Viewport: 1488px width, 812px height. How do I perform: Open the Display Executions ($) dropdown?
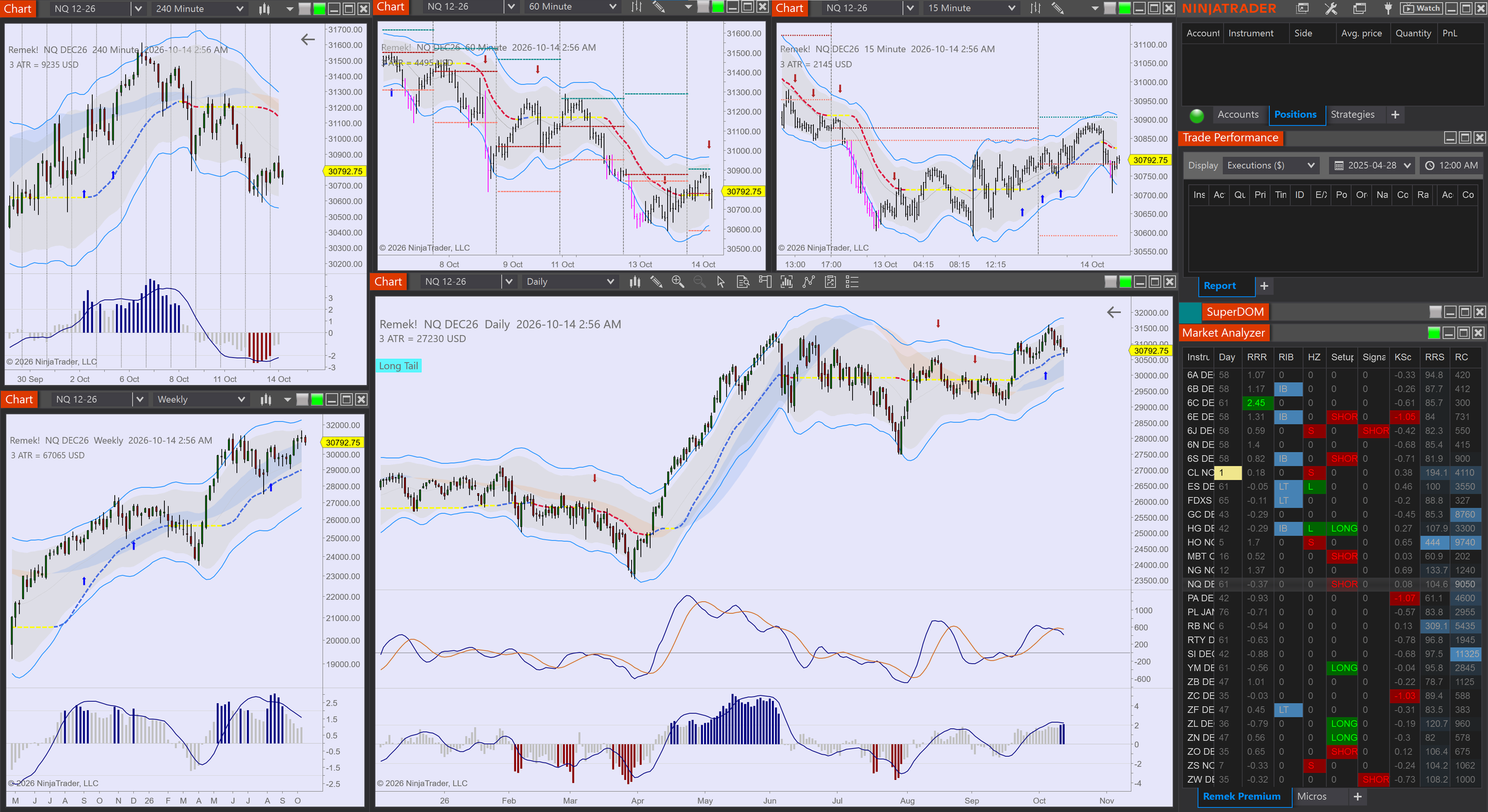point(1271,165)
